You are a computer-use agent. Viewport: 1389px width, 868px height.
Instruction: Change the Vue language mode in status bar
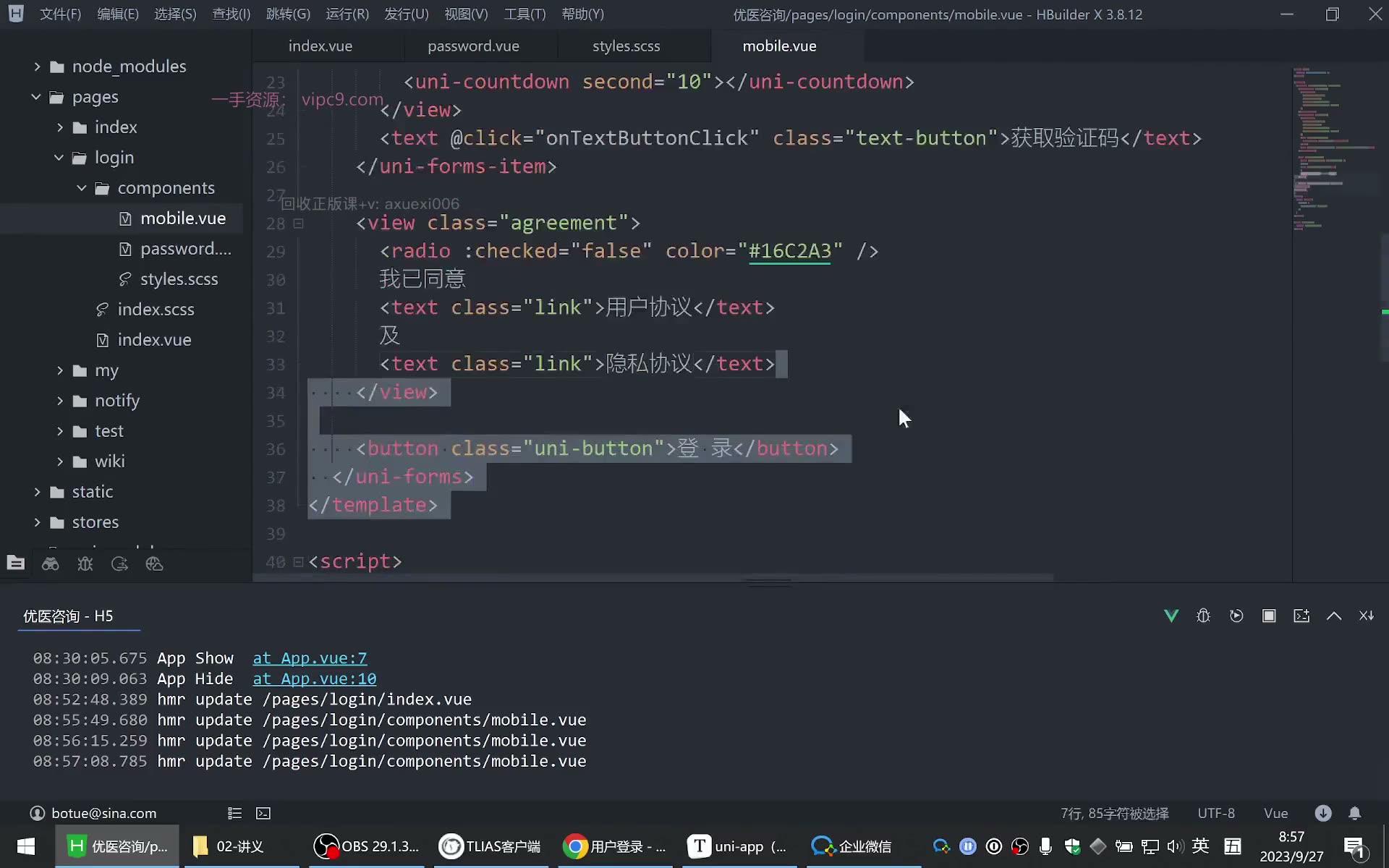(x=1275, y=813)
